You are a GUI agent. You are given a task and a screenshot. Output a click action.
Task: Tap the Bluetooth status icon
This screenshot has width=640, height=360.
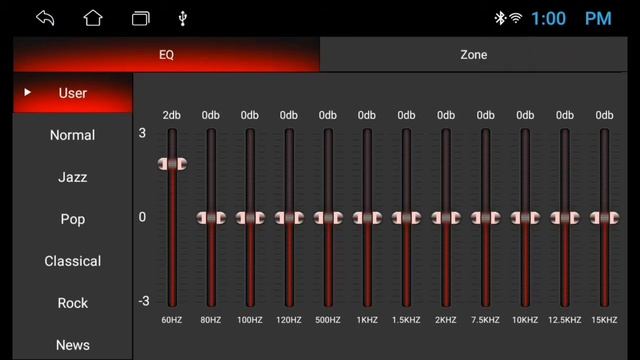(x=500, y=18)
